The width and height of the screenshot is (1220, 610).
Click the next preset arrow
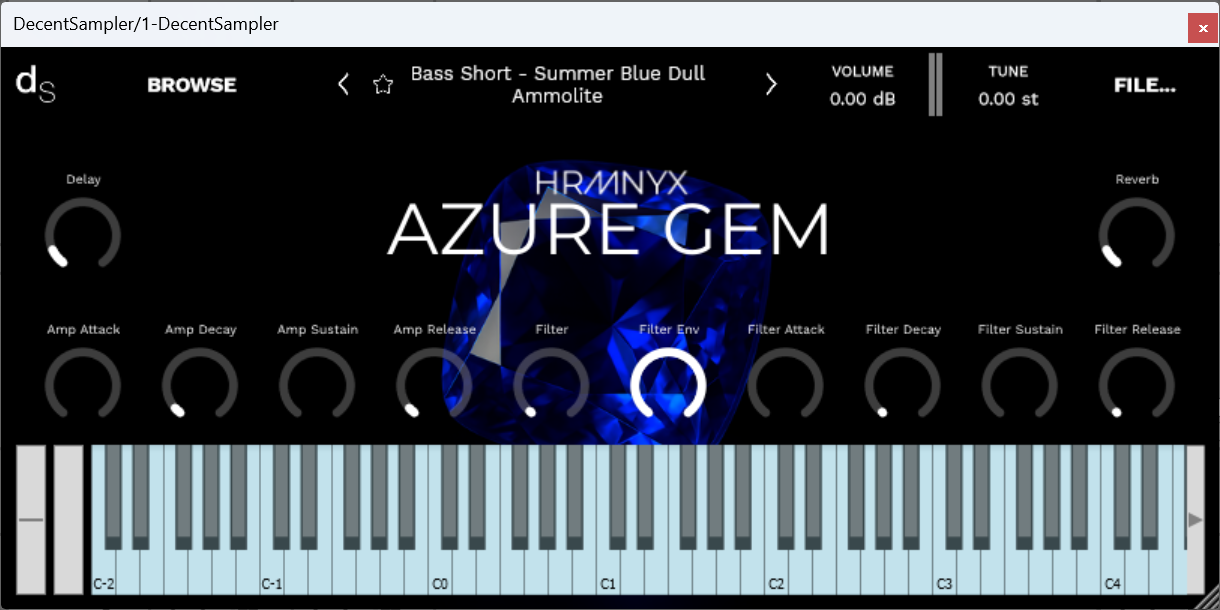[771, 84]
